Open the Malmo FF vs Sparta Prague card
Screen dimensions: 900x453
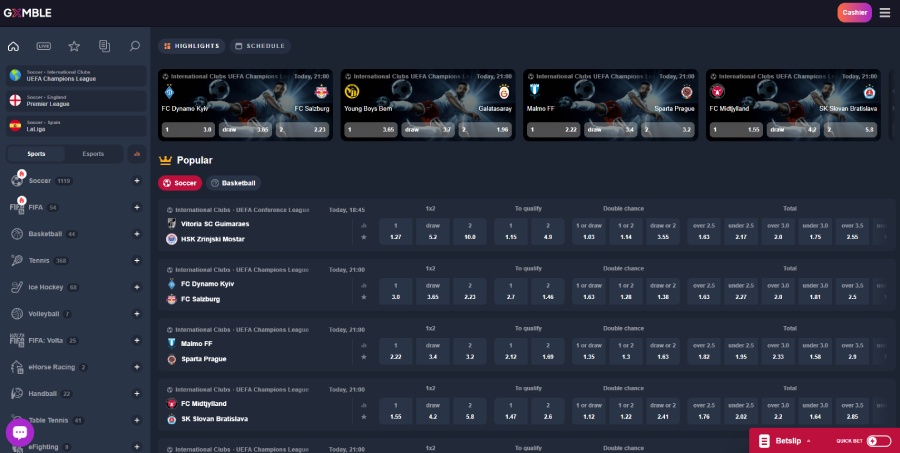click(610, 105)
